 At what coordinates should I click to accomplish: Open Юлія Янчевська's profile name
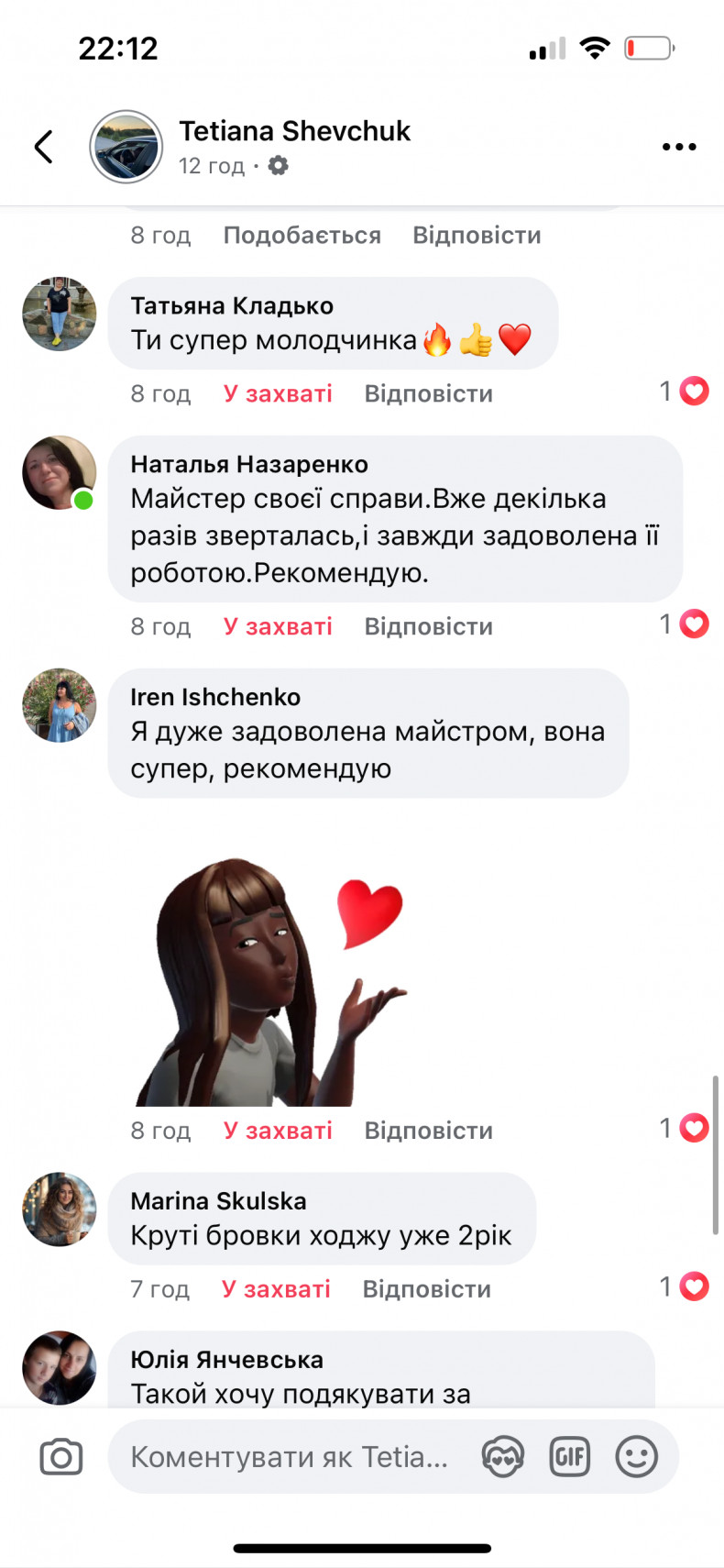pyautogui.click(x=226, y=1359)
